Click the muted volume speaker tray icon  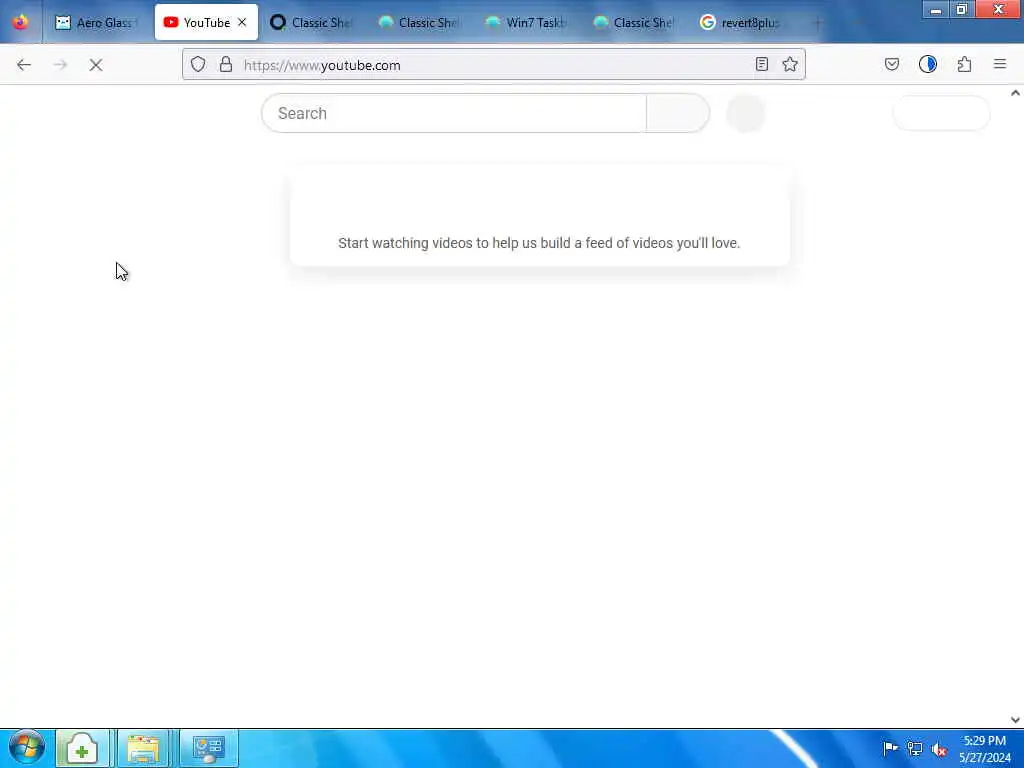pos(939,749)
